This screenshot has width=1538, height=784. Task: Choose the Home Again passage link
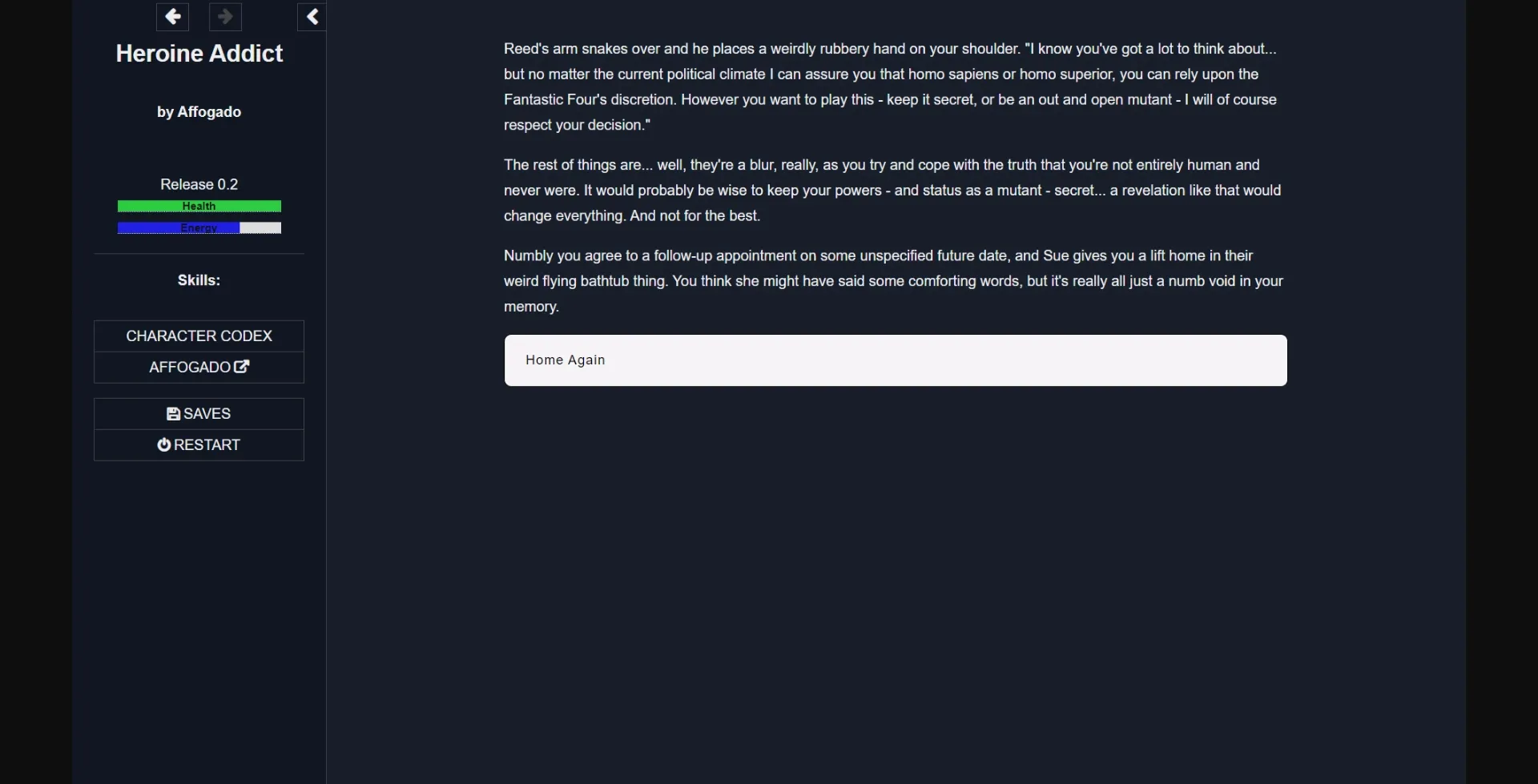click(x=896, y=360)
